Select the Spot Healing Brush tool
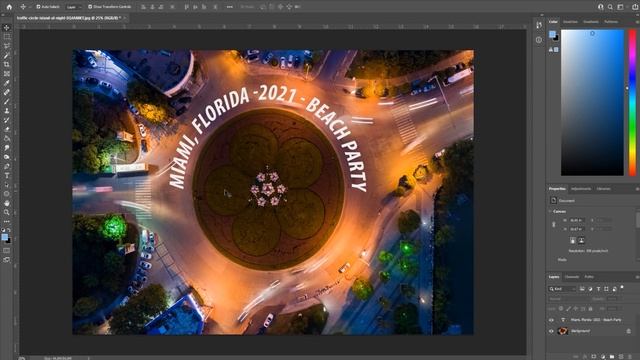This screenshot has width=640, height=360. coord(7,92)
